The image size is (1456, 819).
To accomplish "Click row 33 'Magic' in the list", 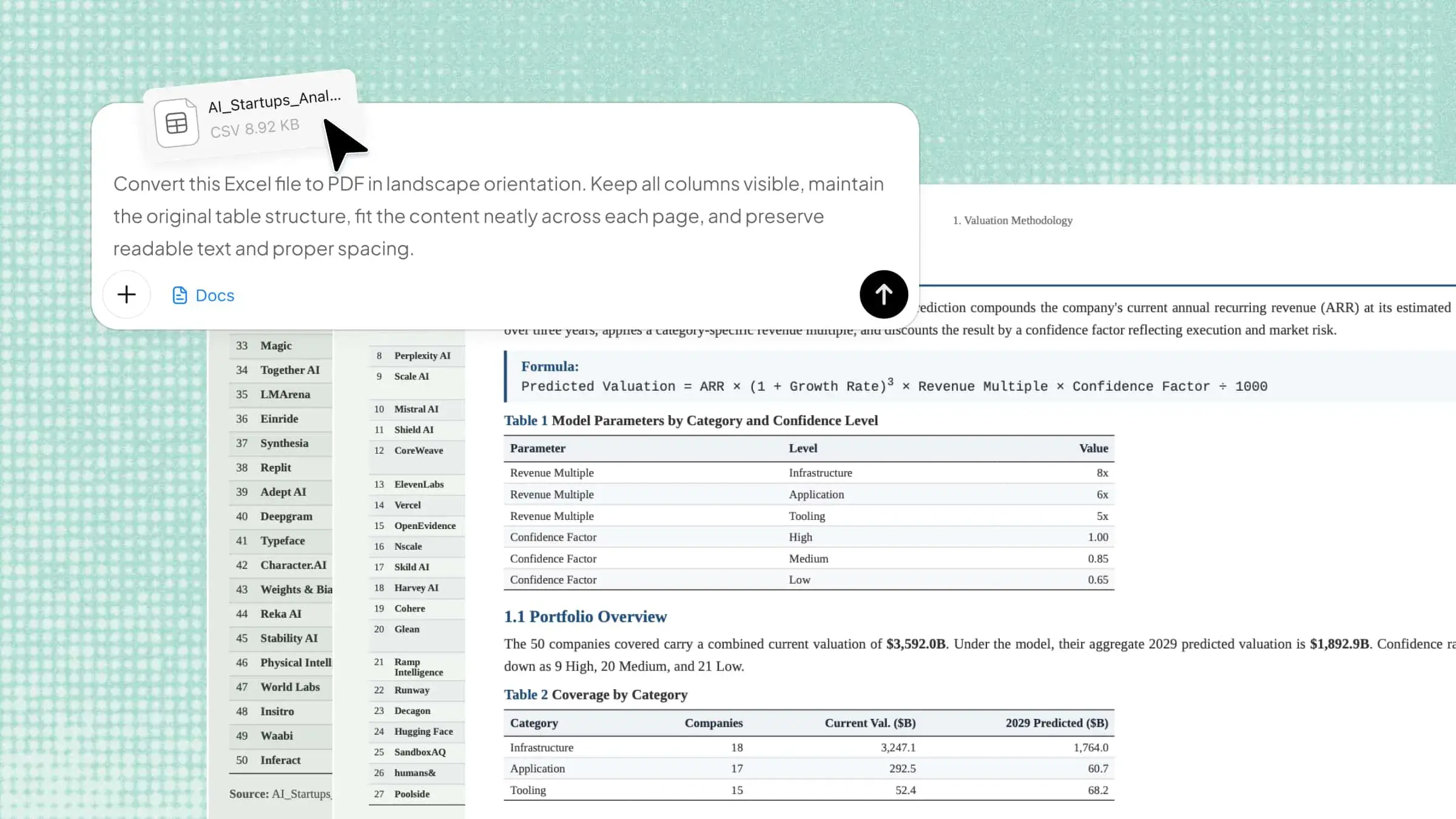I will (x=281, y=346).
